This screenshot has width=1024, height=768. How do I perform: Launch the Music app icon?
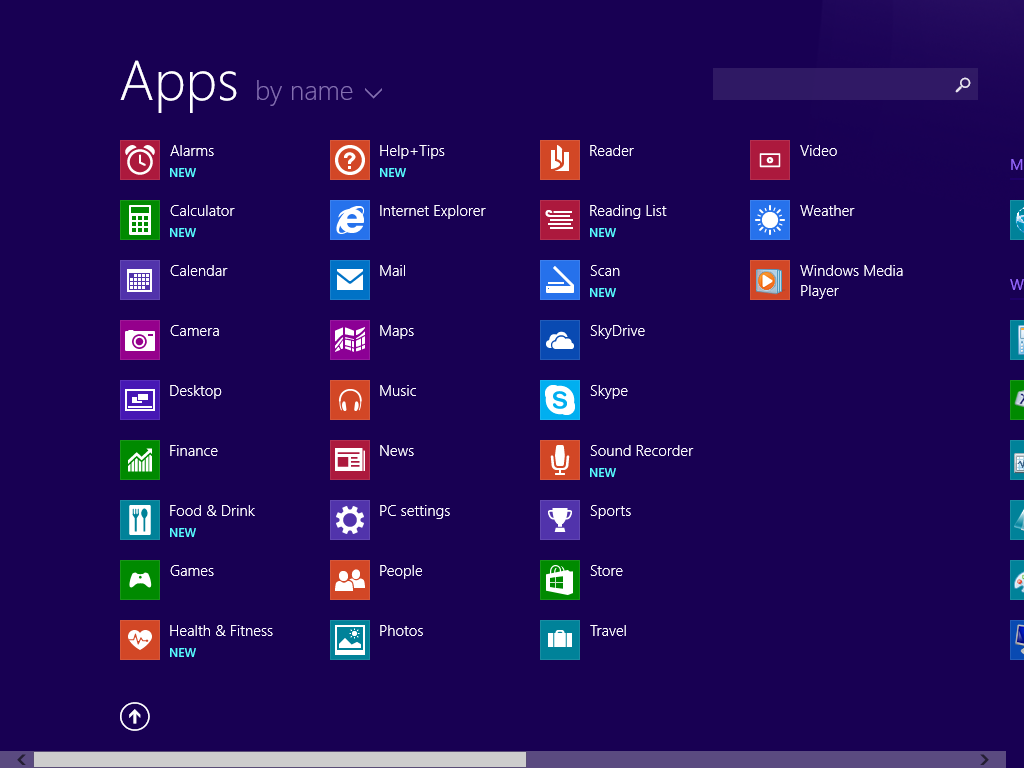[350, 400]
